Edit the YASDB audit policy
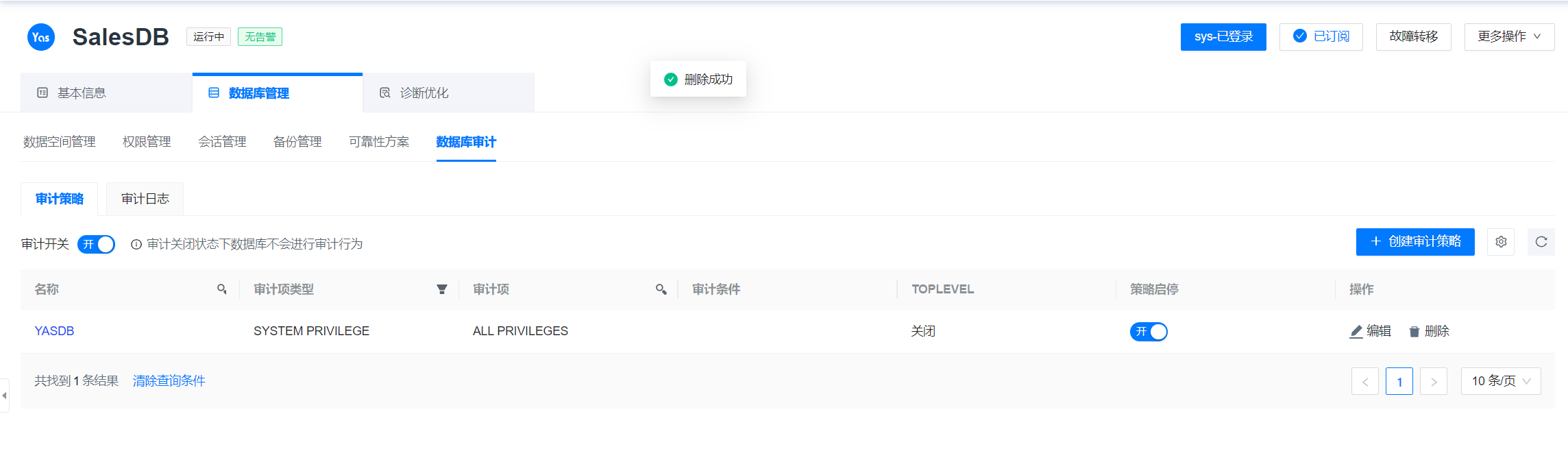The width and height of the screenshot is (1568, 449). tap(1370, 331)
